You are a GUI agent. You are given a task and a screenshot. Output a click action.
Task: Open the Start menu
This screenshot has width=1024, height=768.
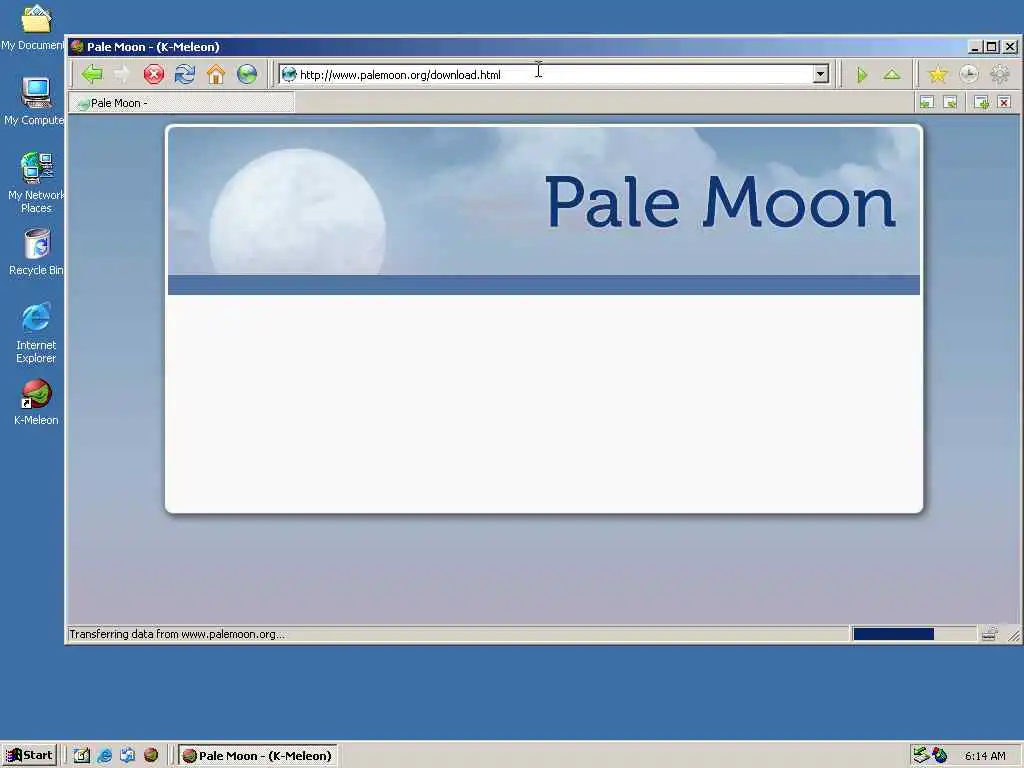pos(29,756)
